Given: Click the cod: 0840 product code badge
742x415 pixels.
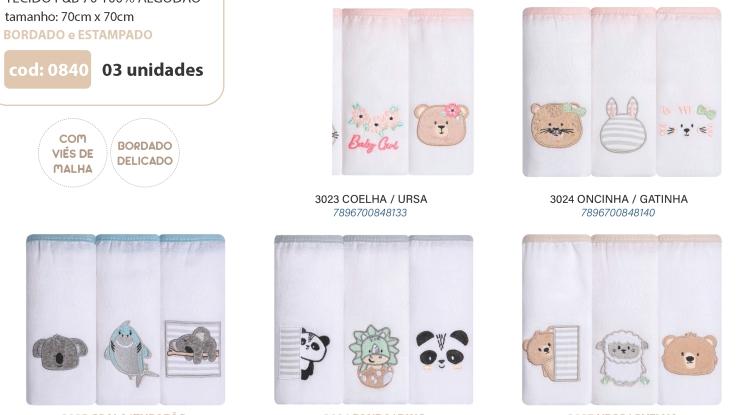Looking at the screenshot, I should tap(47, 70).
